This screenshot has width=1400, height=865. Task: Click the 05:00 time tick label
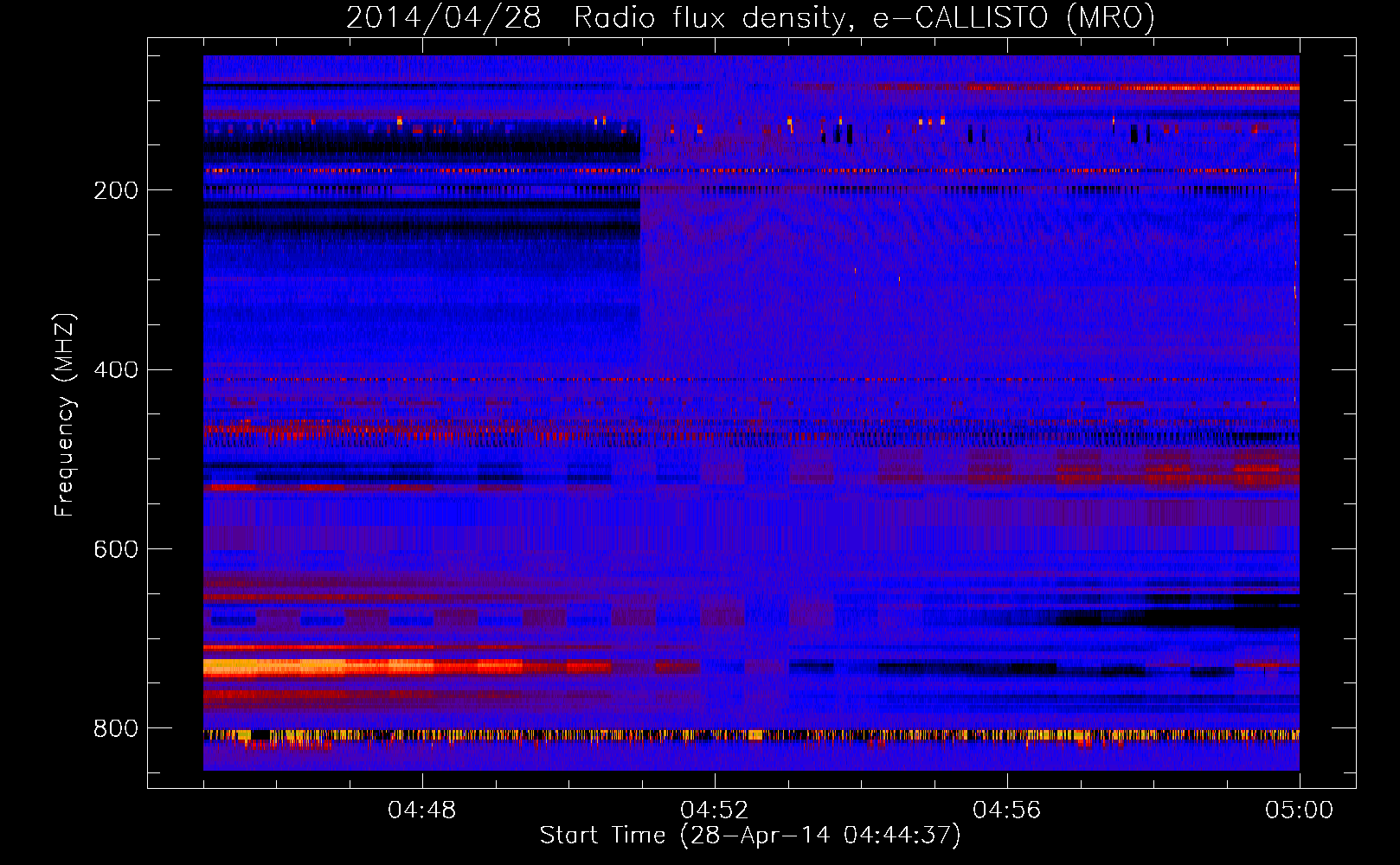tap(1299, 811)
